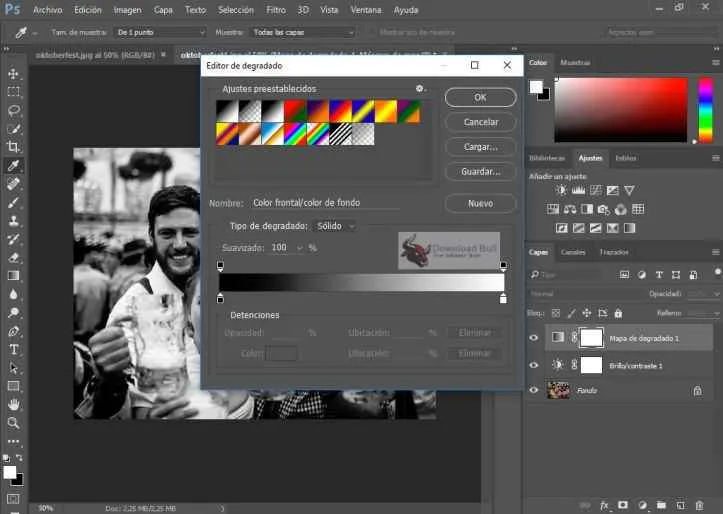Open layer Relleno dropdown
This screenshot has height=514, width=723.
point(717,313)
